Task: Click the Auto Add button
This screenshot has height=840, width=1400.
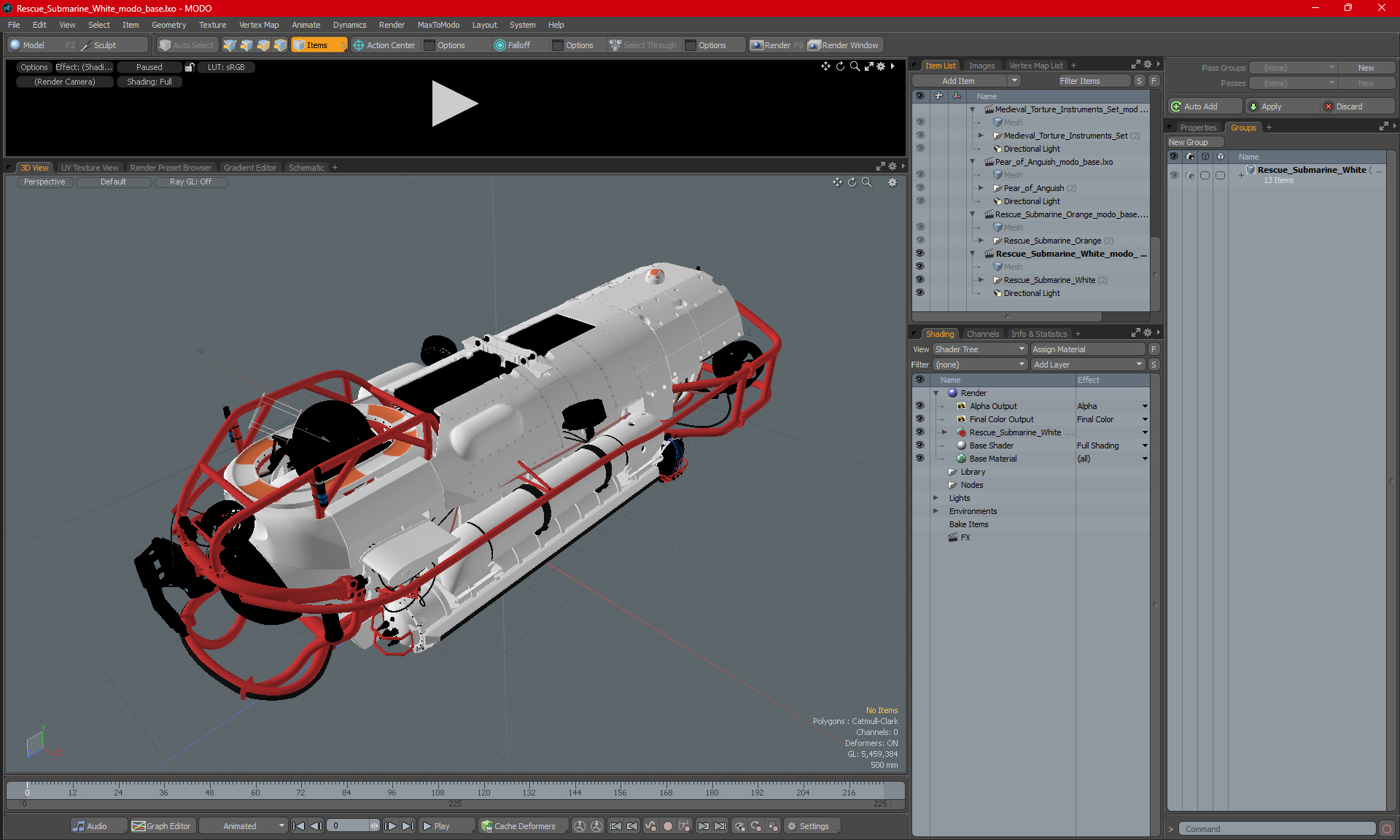Action: click(x=1204, y=106)
